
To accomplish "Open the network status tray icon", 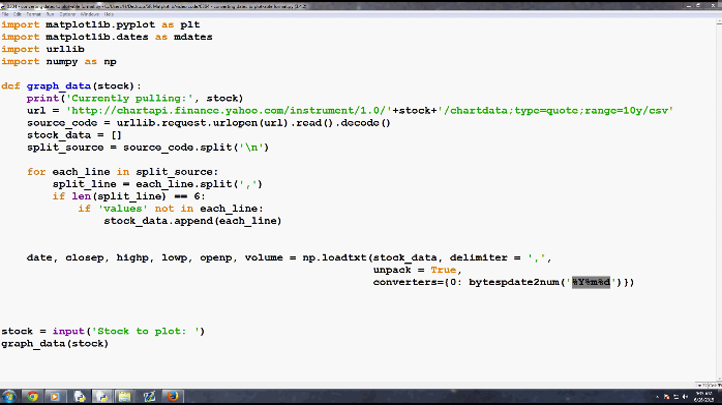I will tap(676, 397).
